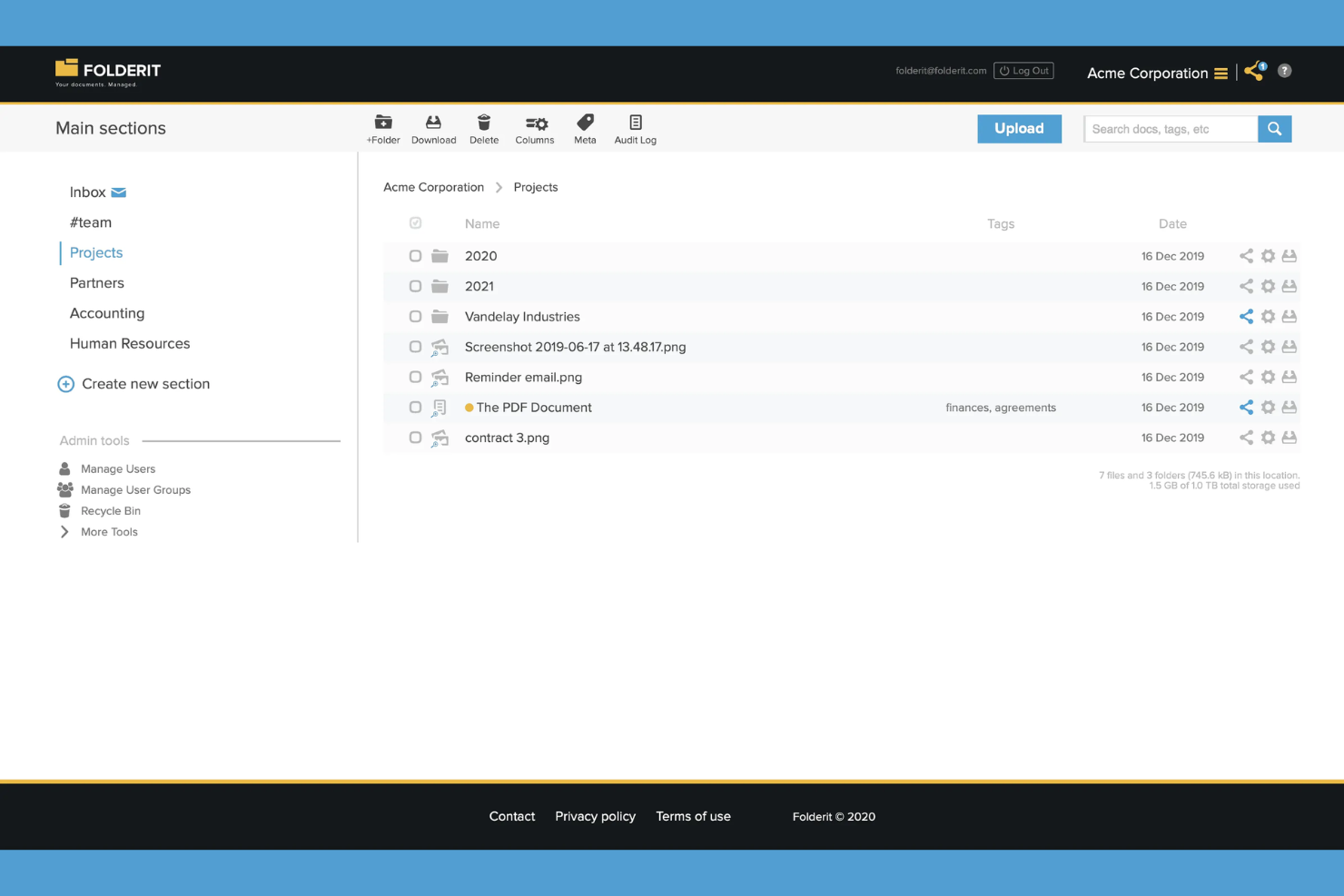Expand More Tools in the sidebar
This screenshot has height=896, width=1344.
(x=109, y=531)
